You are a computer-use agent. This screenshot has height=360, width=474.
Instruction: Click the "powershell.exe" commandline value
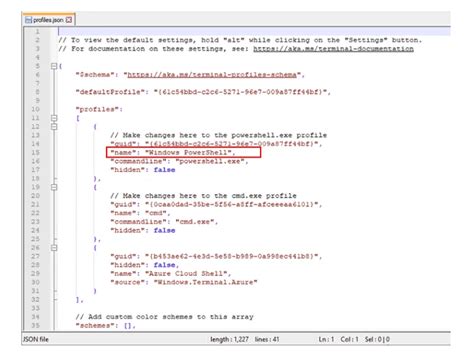coord(210,161)
